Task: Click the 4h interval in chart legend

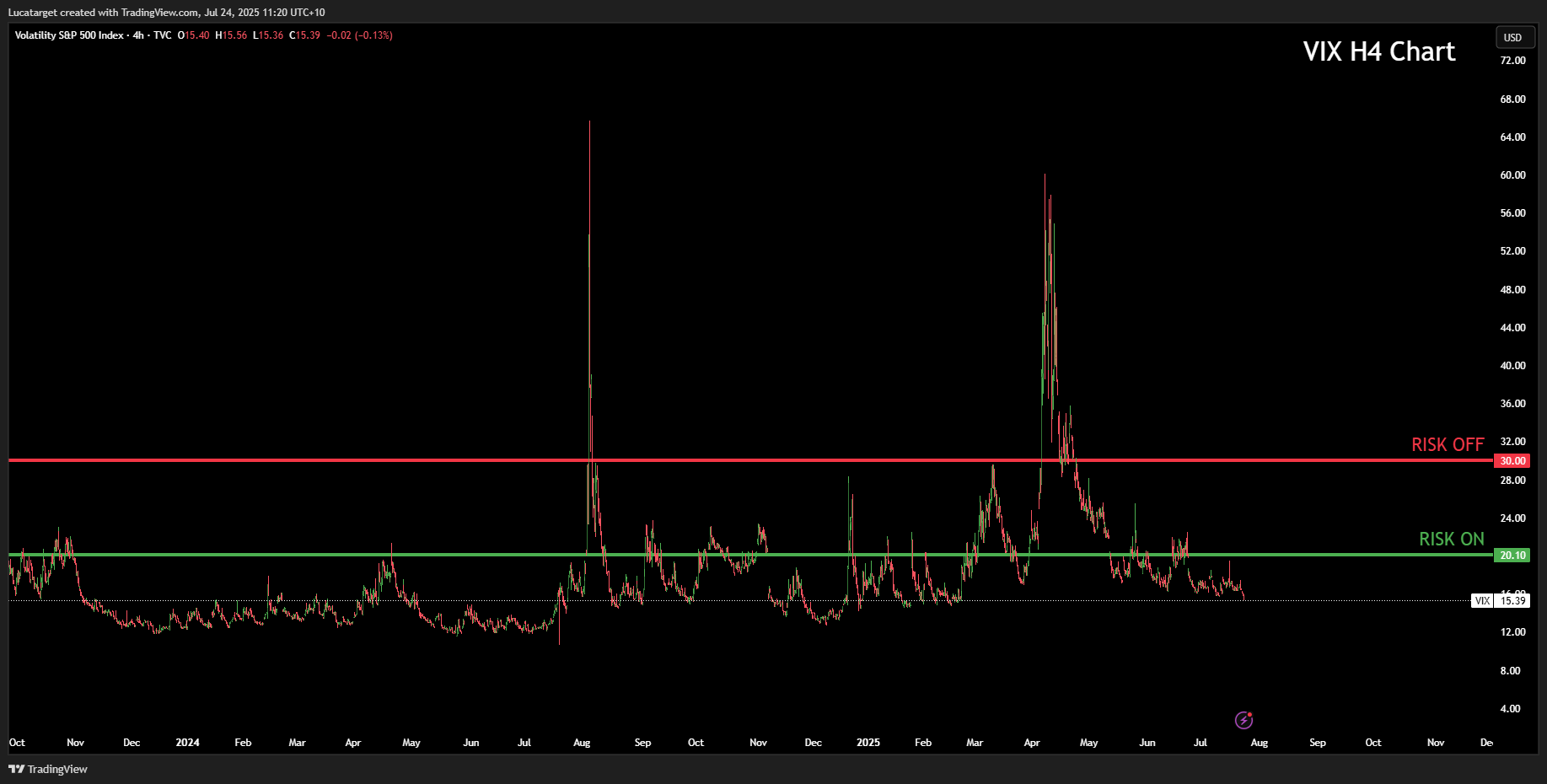Action: [x=138, y=35]
